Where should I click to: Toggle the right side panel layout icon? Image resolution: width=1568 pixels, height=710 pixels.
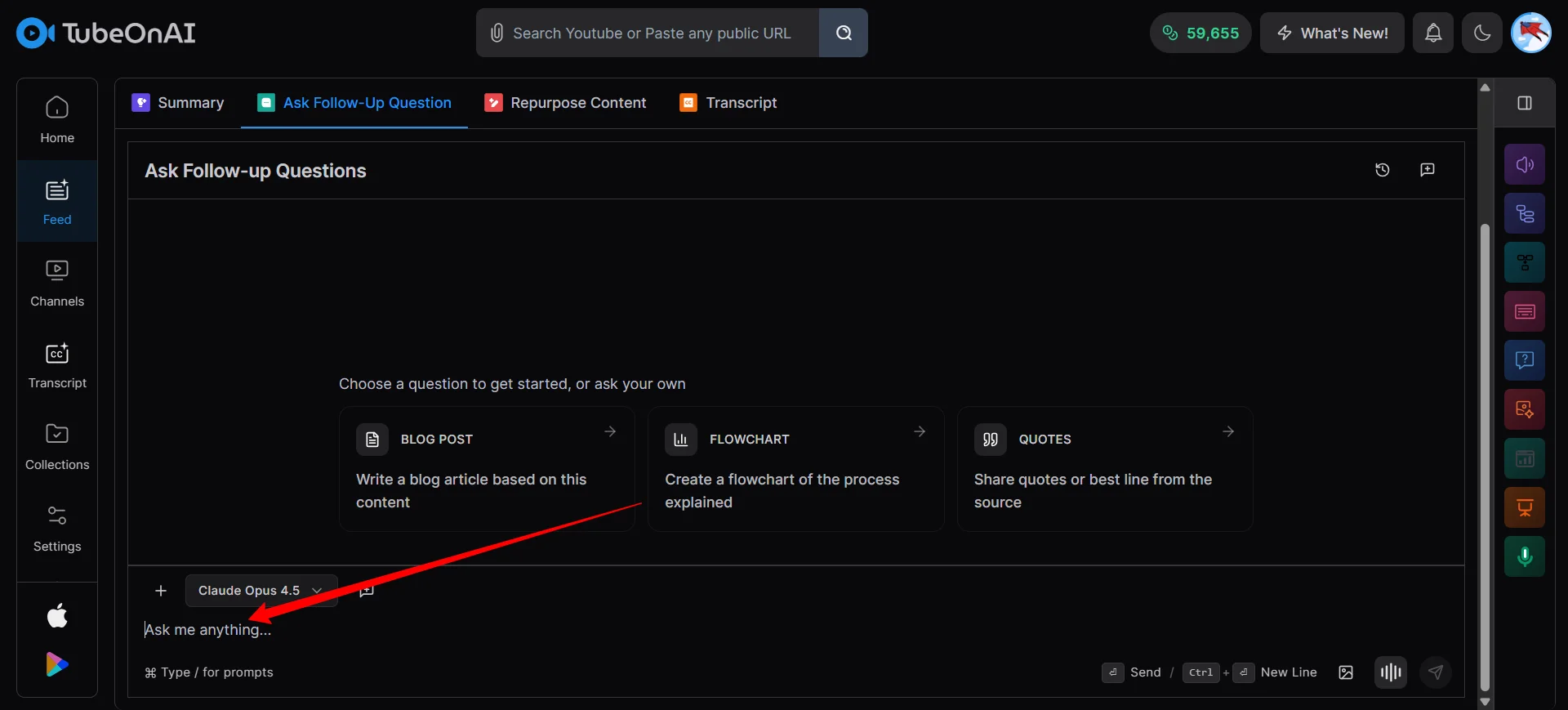pos(1525,103)
